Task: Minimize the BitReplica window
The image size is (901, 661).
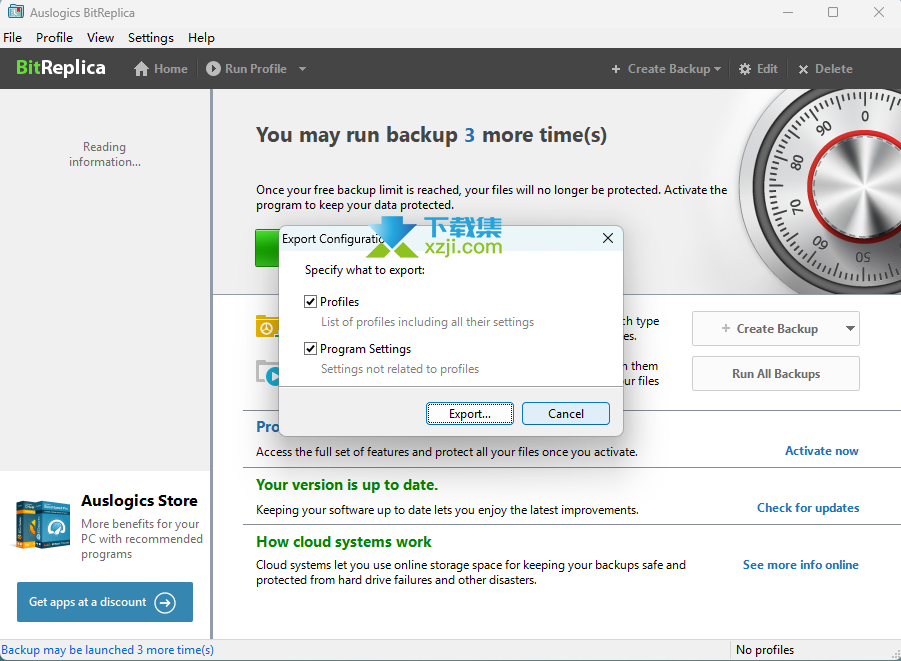Action: pyautogui.click(x=788, y=12)
